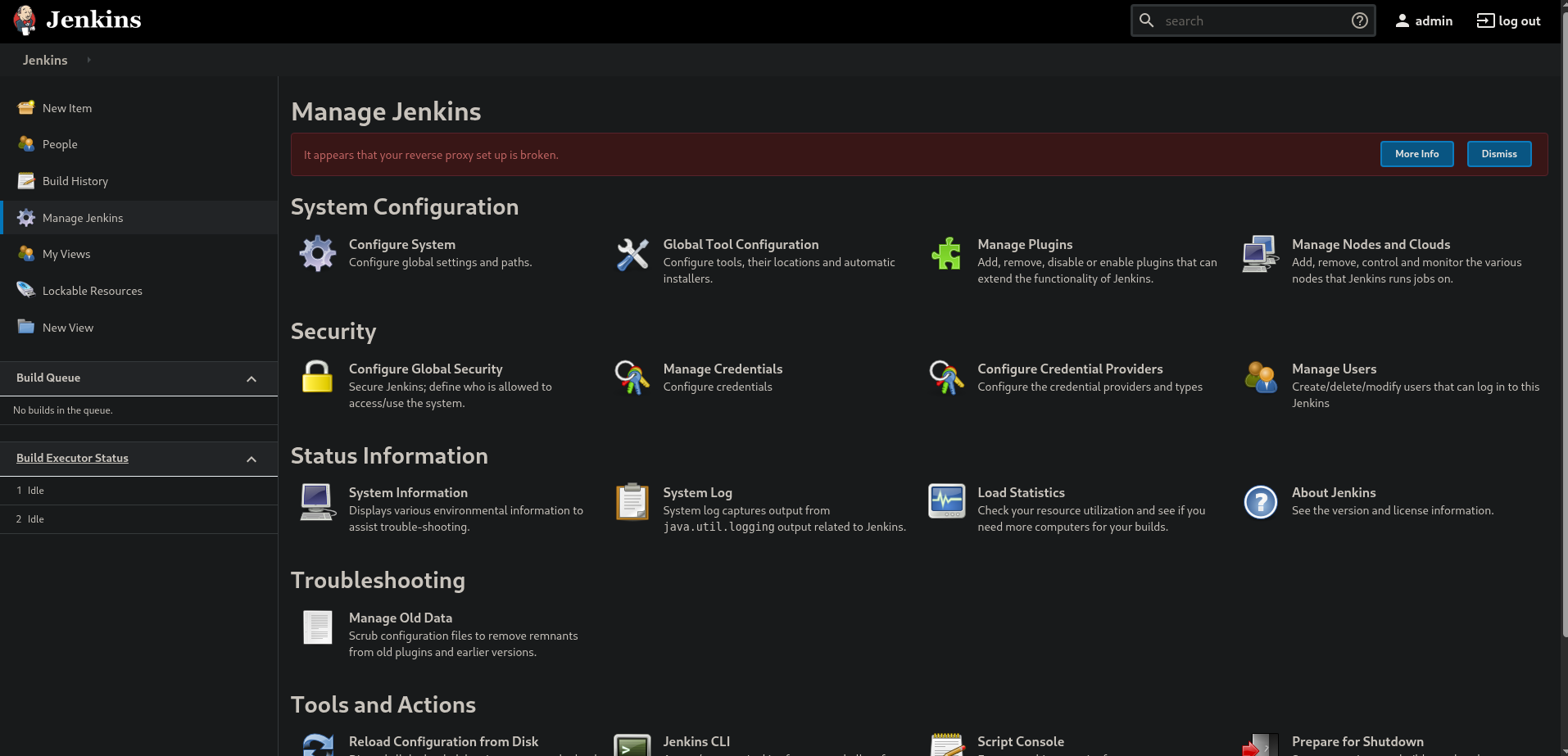Image resolution: width=1568 pixels, height=756 pixels.
Task: Open the Load Statistics link
Action: point(1021,492)
